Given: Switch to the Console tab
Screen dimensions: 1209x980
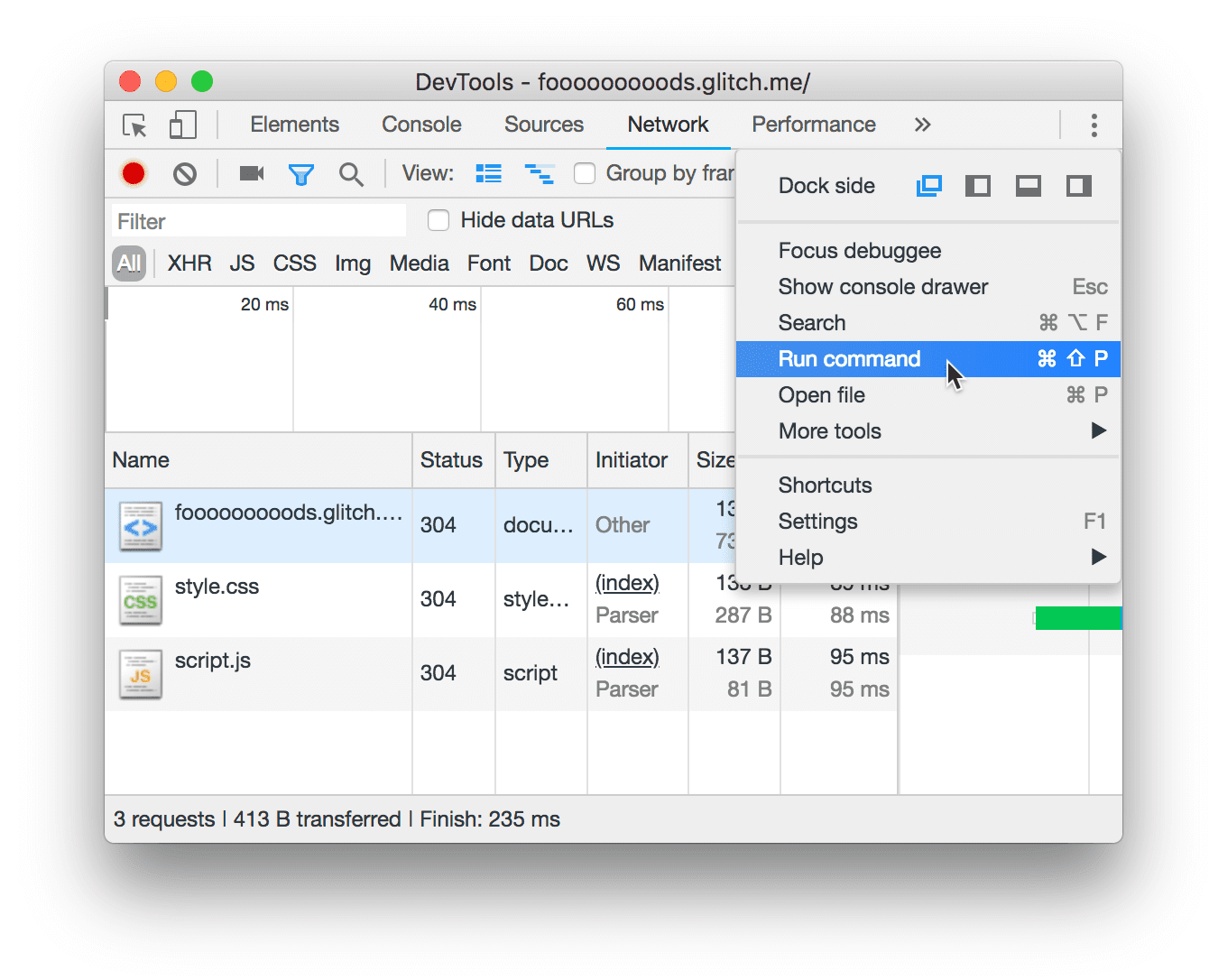Looking at the screenshot, I should click(421, 125).
